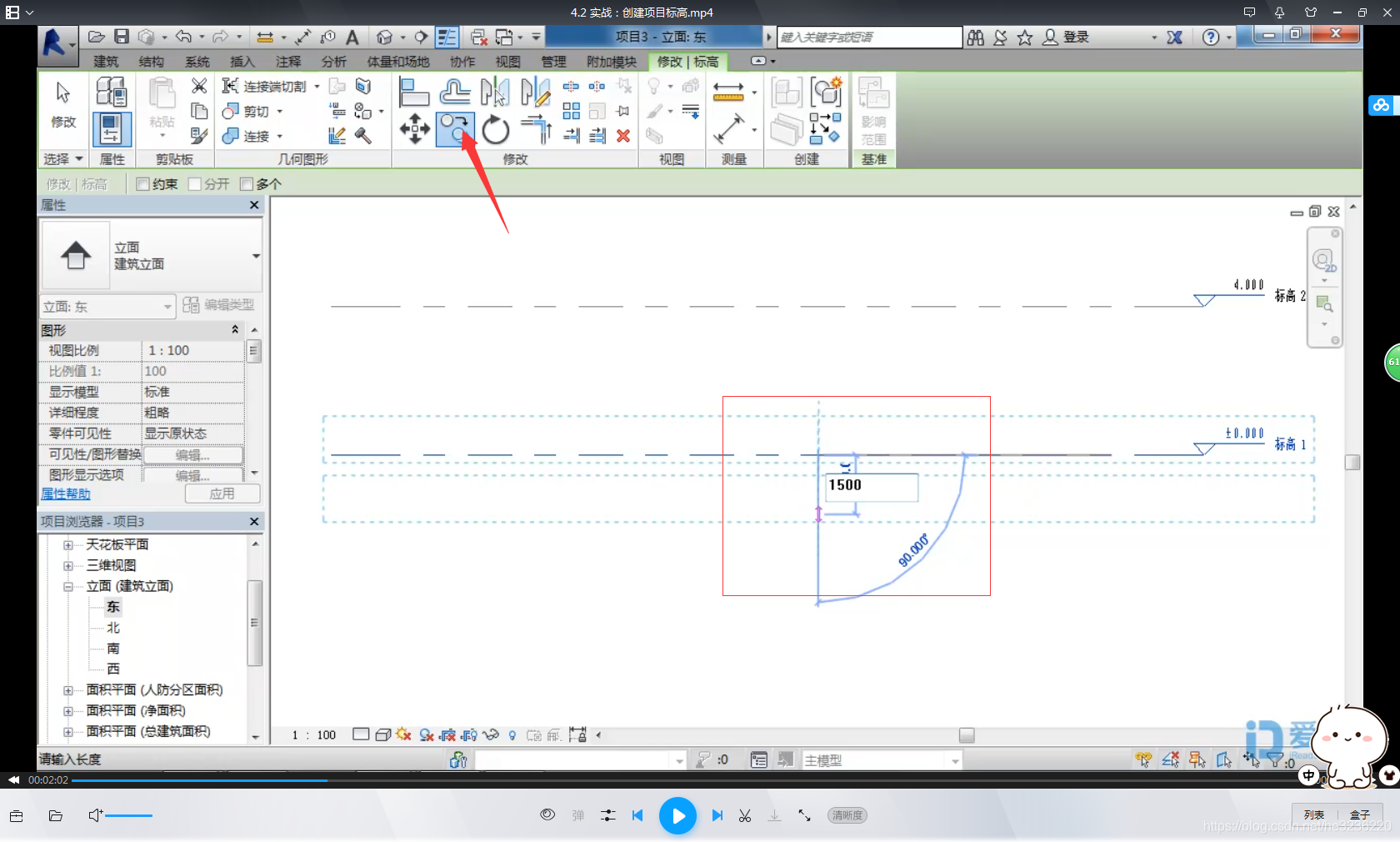The image size is (1400, 842).
Task: Open the 视图 ribbon tab
Action: tap(507, 62)
